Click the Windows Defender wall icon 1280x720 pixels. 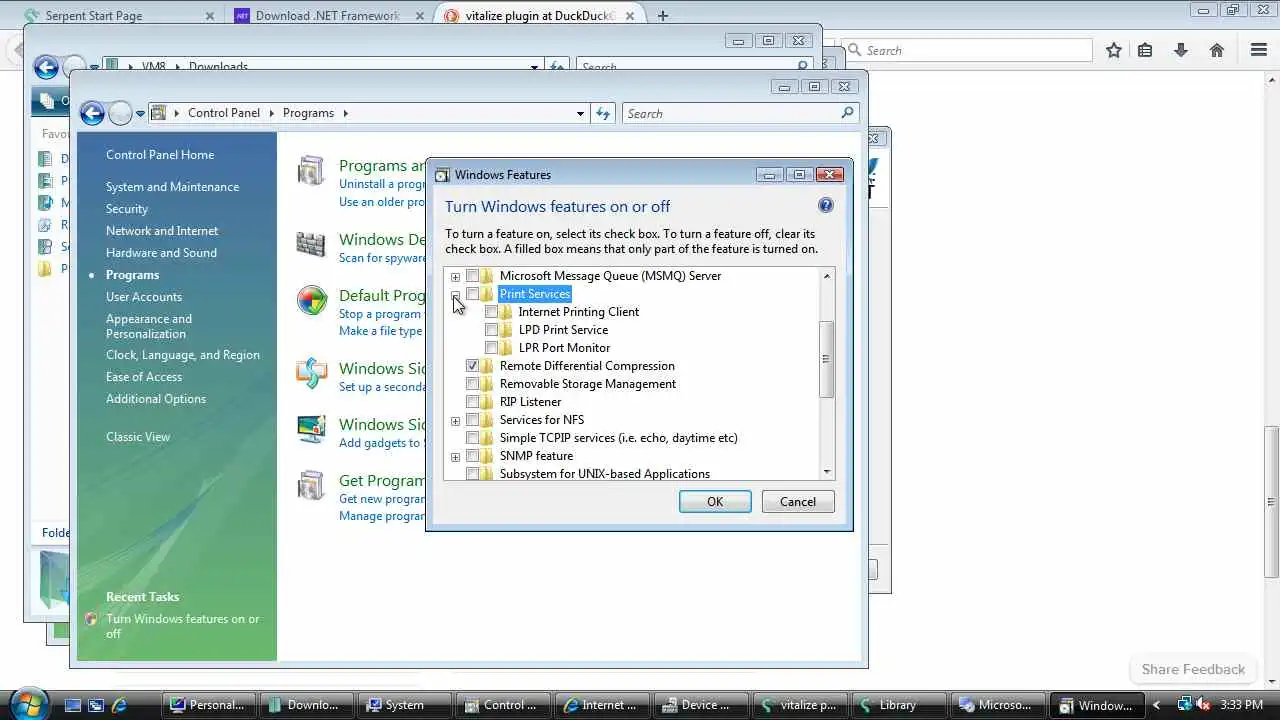coord(311,244)
